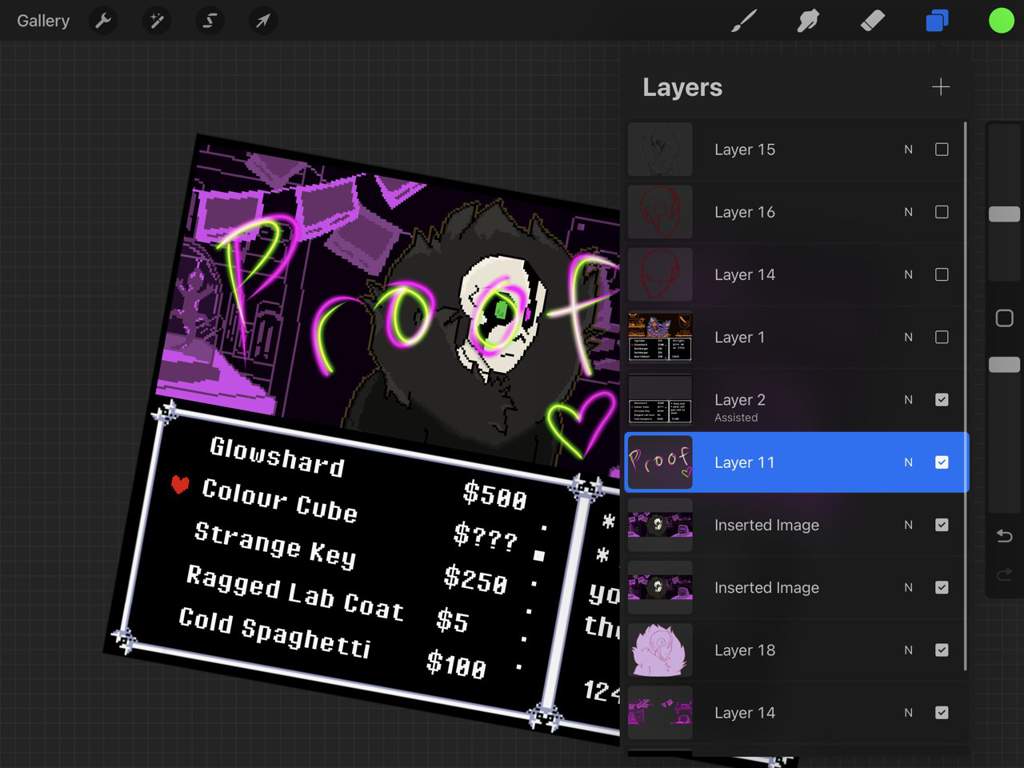Open the active color swatch circle
Screen dimensions: 1024x768
1001,20
